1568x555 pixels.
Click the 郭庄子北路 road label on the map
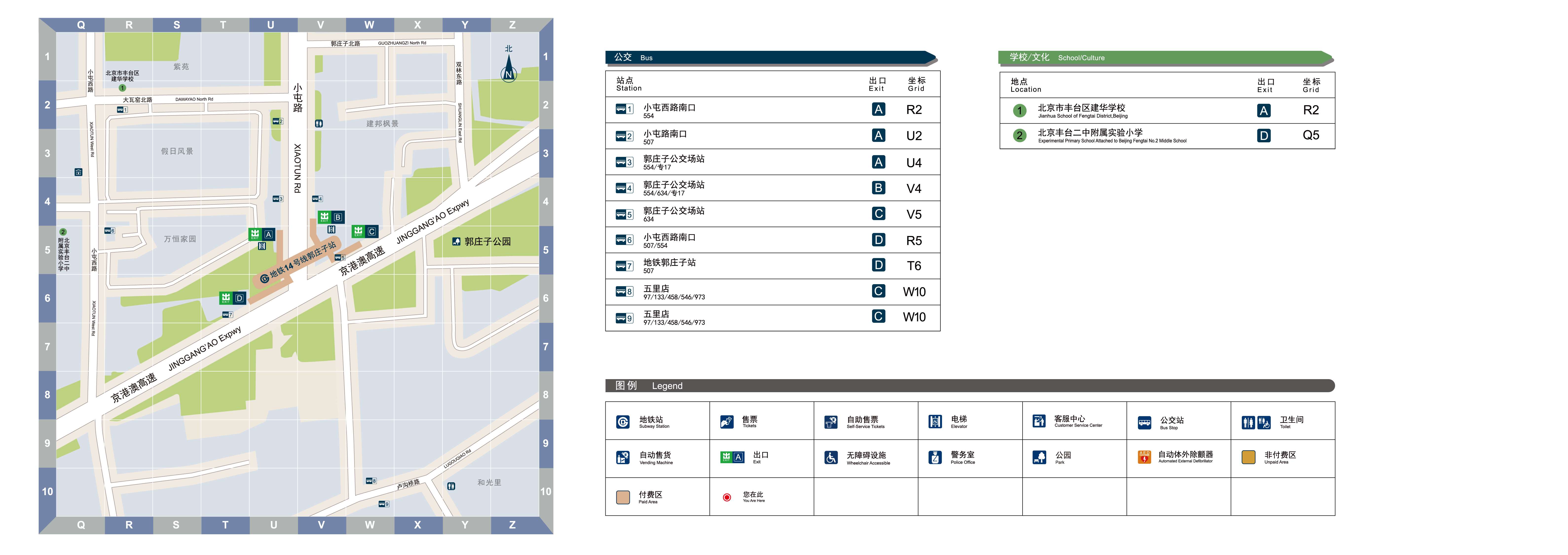point(346,44)
